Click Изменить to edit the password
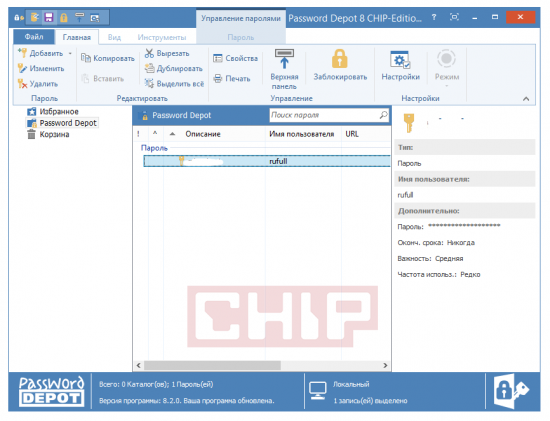 tap(41, 68)
